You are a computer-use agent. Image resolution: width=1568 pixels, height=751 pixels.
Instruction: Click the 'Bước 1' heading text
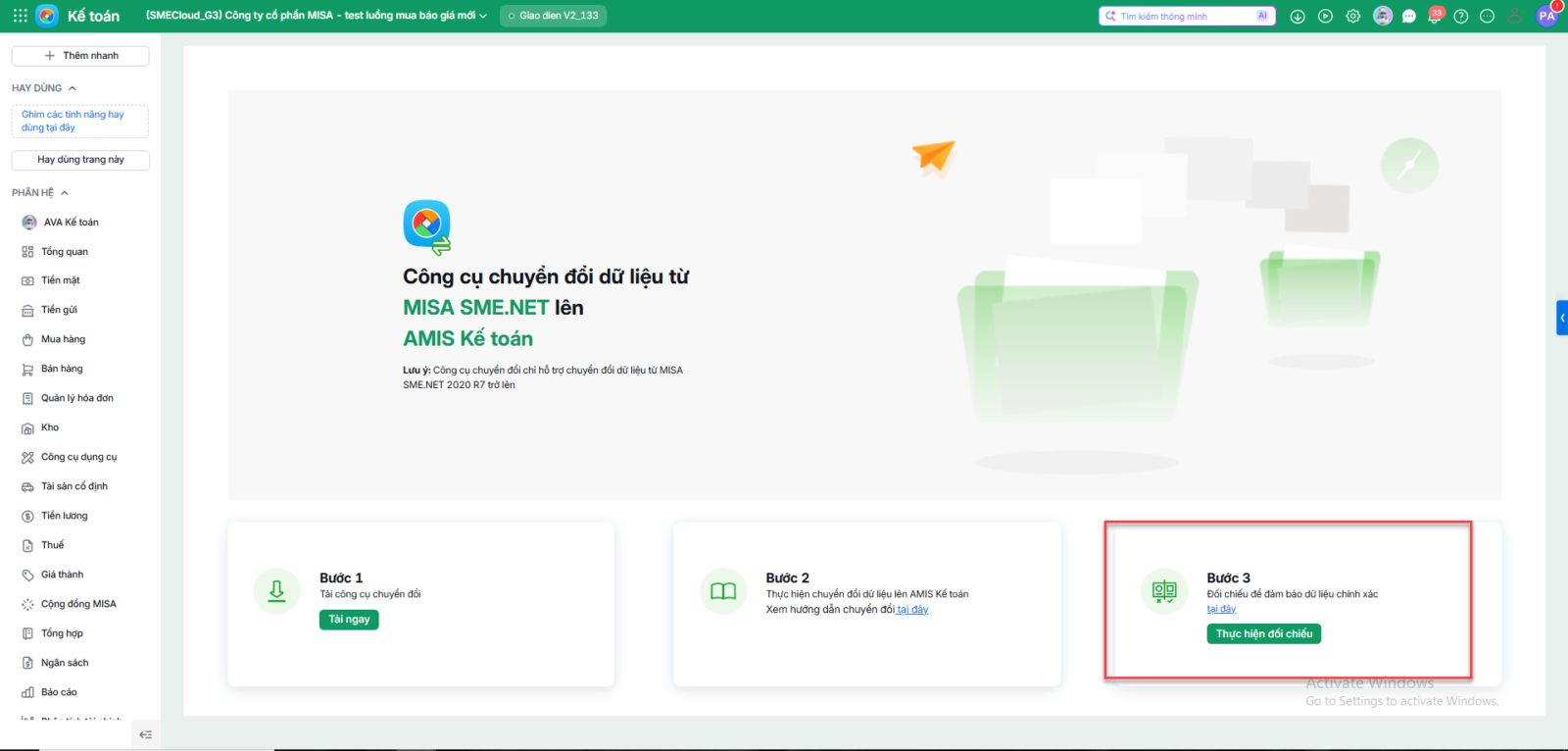click(341, 578)
